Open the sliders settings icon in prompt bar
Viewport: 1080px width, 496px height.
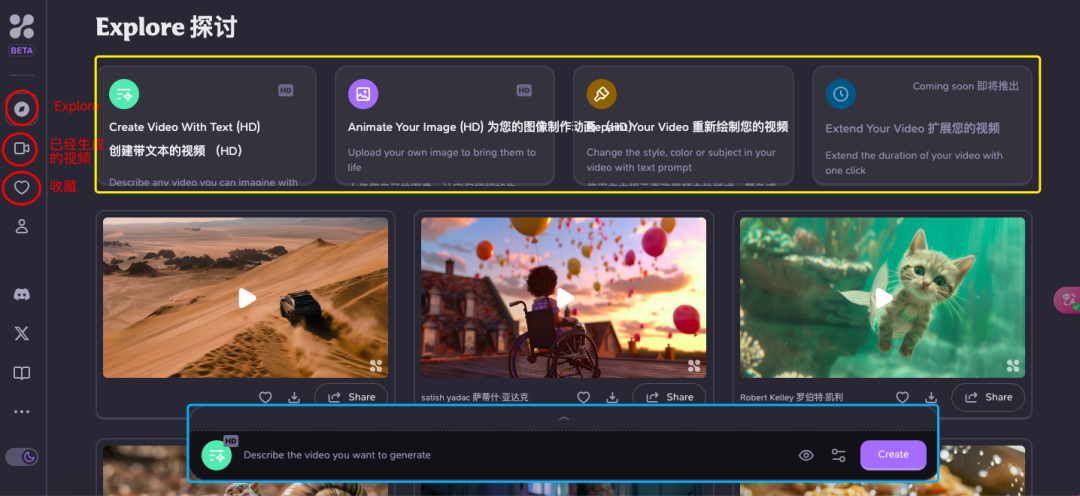click(x=838, y=455)
